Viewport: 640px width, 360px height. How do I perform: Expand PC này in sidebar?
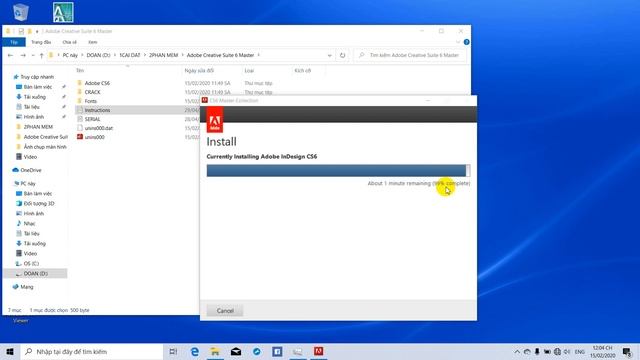(x=28, y=183)
